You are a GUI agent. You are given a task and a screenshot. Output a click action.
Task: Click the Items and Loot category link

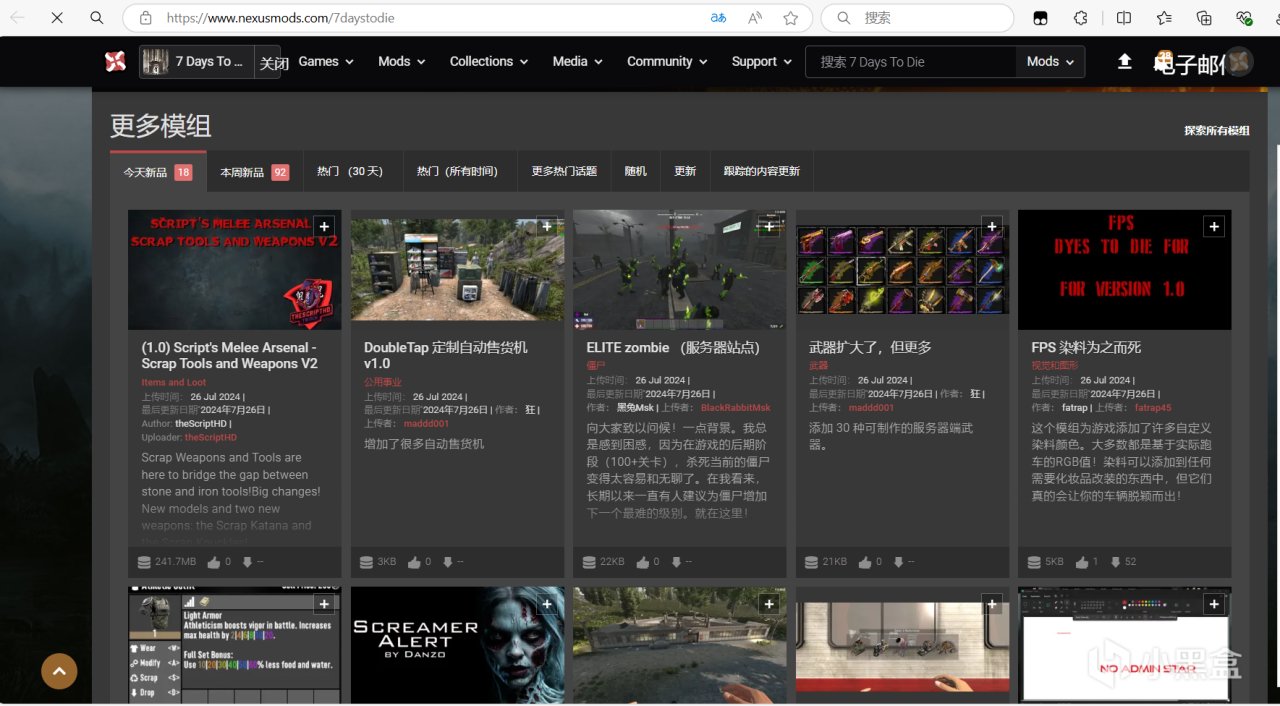(174, 382)
